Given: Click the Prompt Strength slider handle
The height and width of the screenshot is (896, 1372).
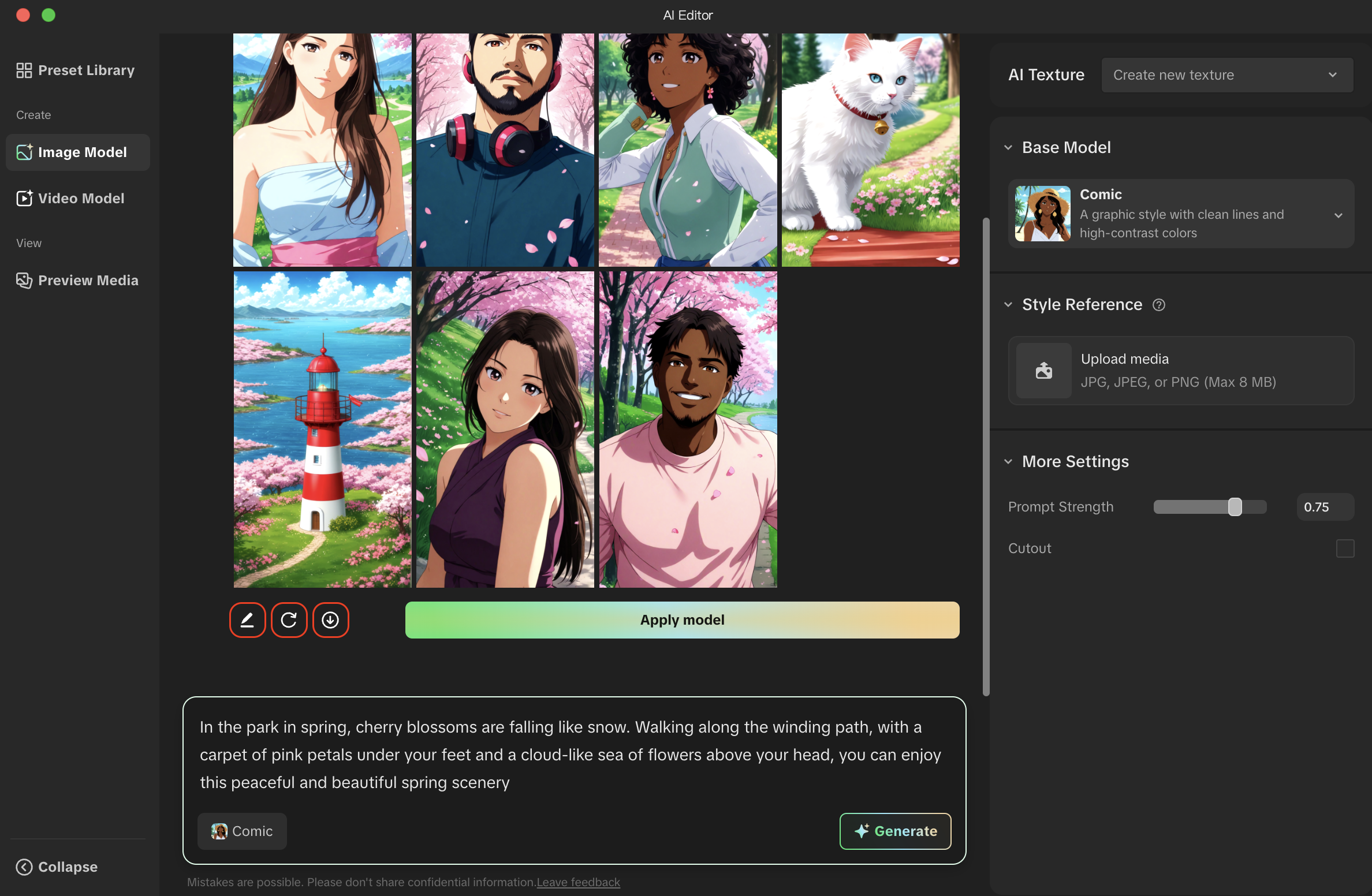Looking at the screenshot, I should [1235, 507].
